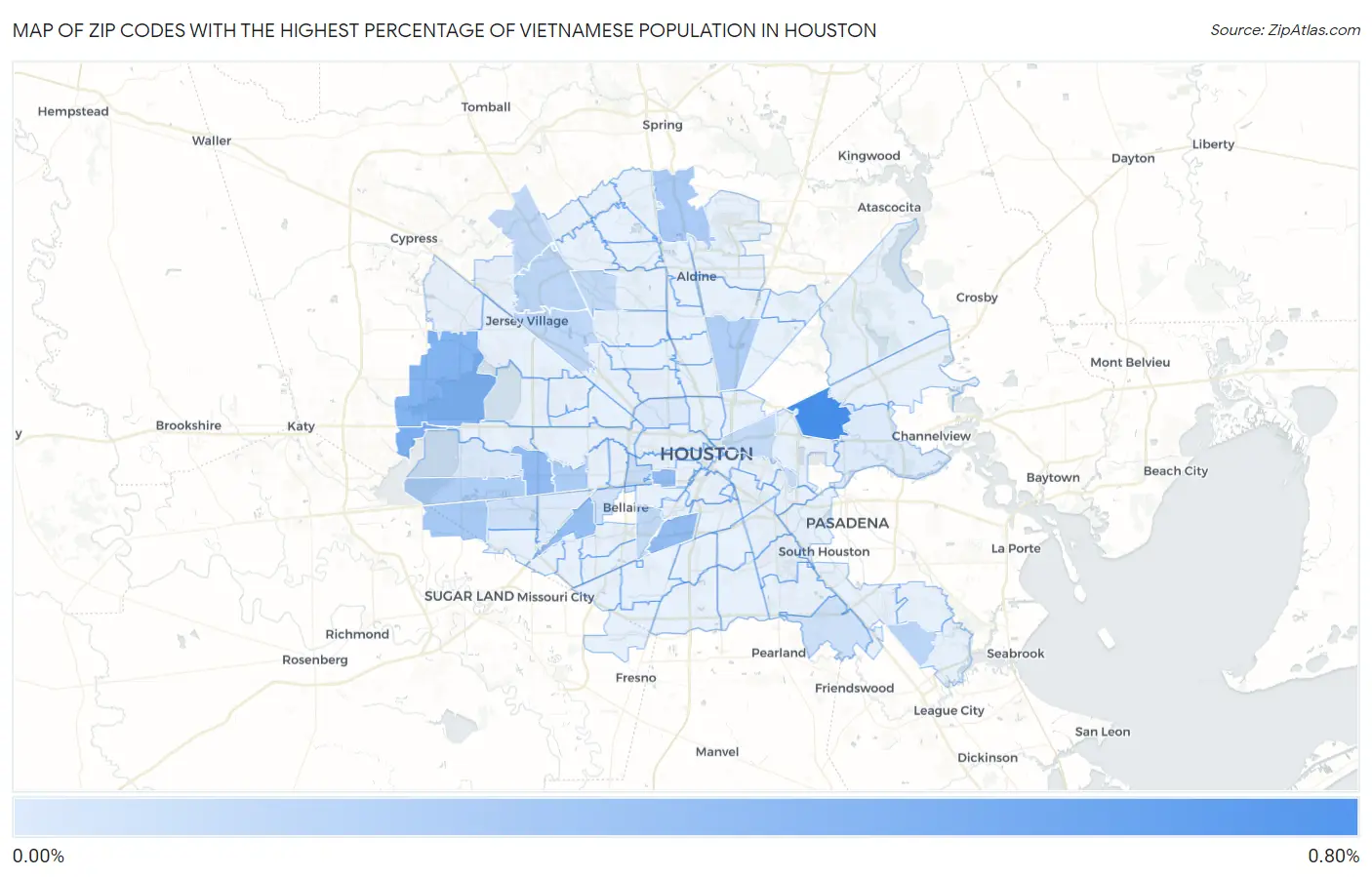Click the Beach City label
This screenshot has height=877, width=1372.
tap(1176, 471)
